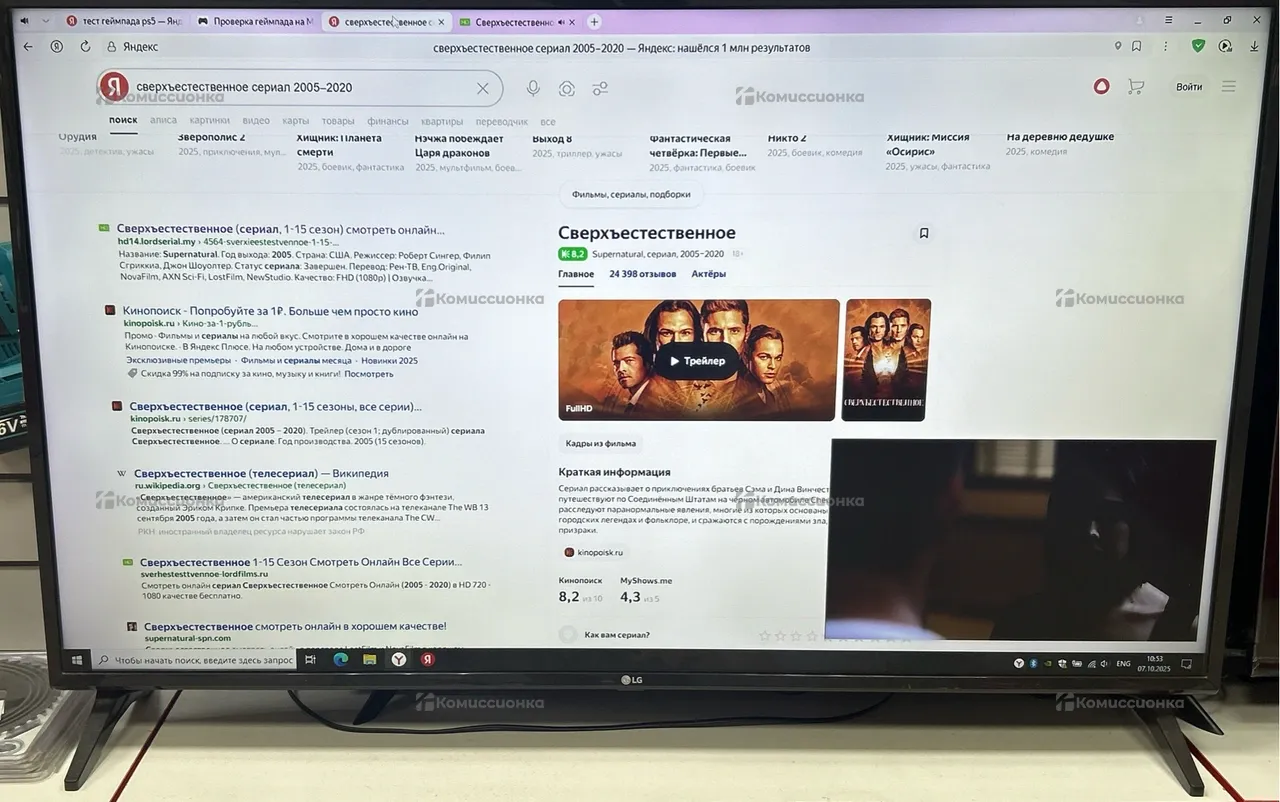Open the "Актёры" tab in info card

[x=708, y=274]
